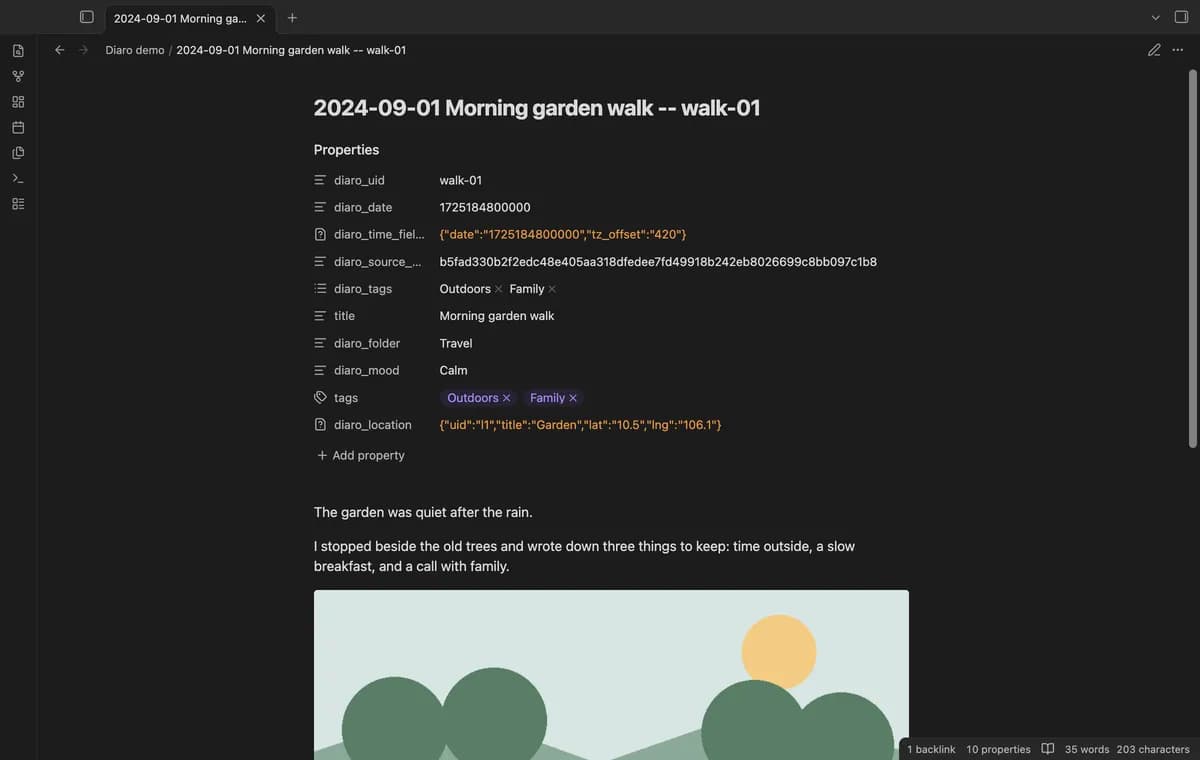Click the insert template ribbon icon

coord(18,153)
